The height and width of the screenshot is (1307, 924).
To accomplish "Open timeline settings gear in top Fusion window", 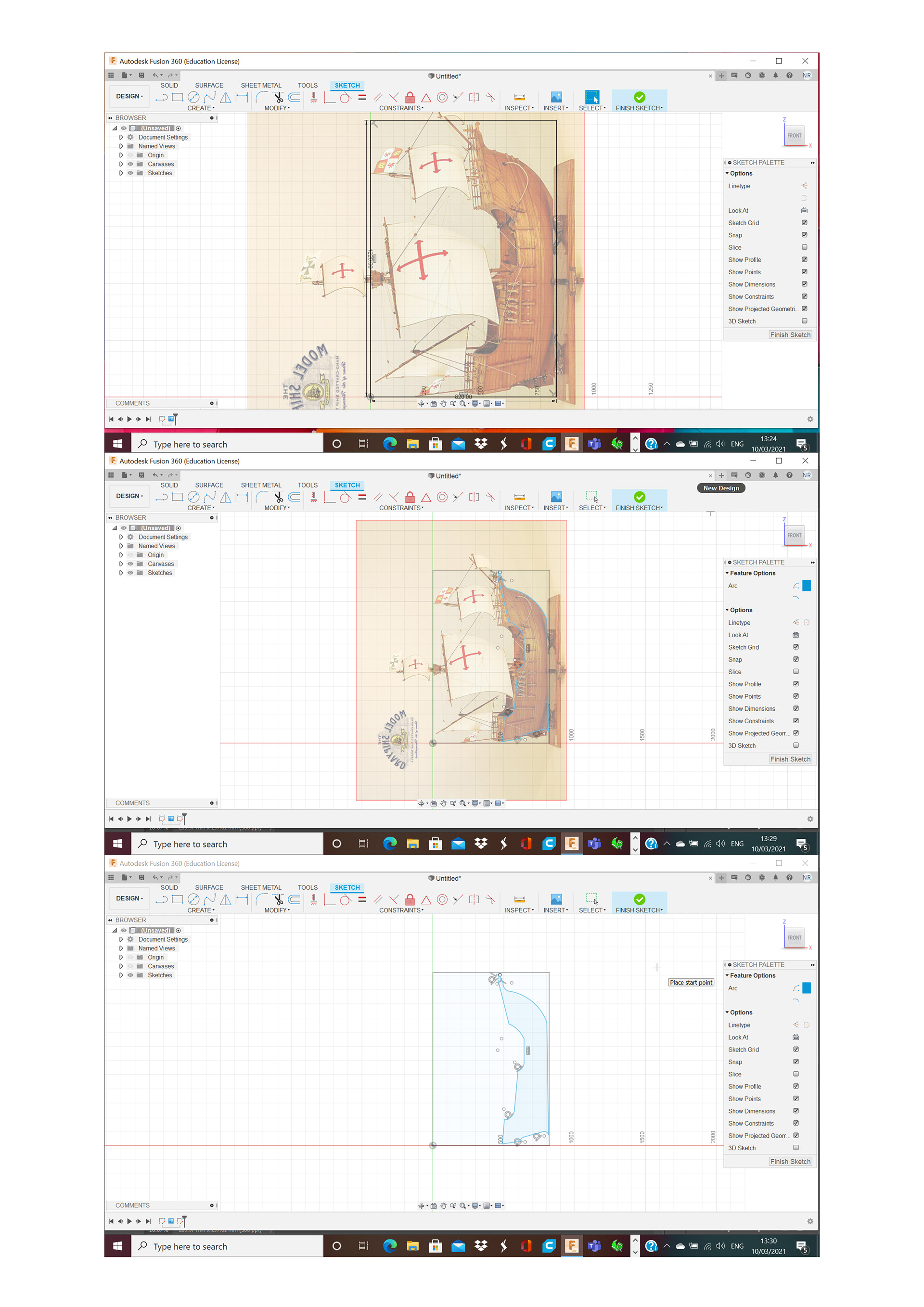I will point(810,419).
